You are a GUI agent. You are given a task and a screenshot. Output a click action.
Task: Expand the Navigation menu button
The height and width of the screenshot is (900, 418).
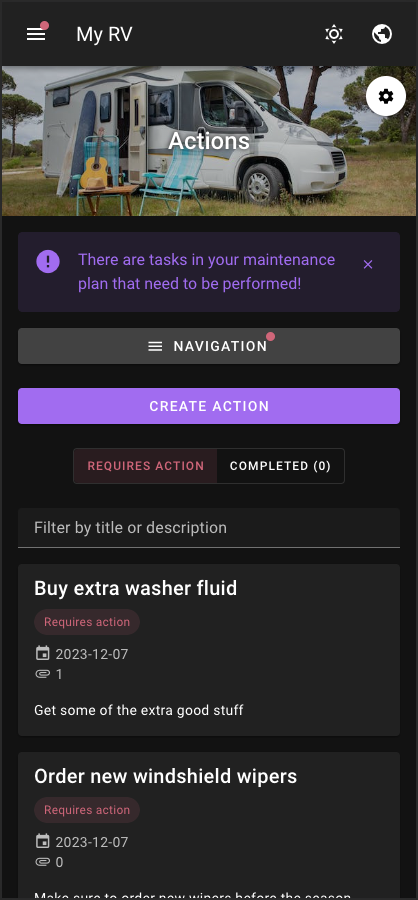209,346
